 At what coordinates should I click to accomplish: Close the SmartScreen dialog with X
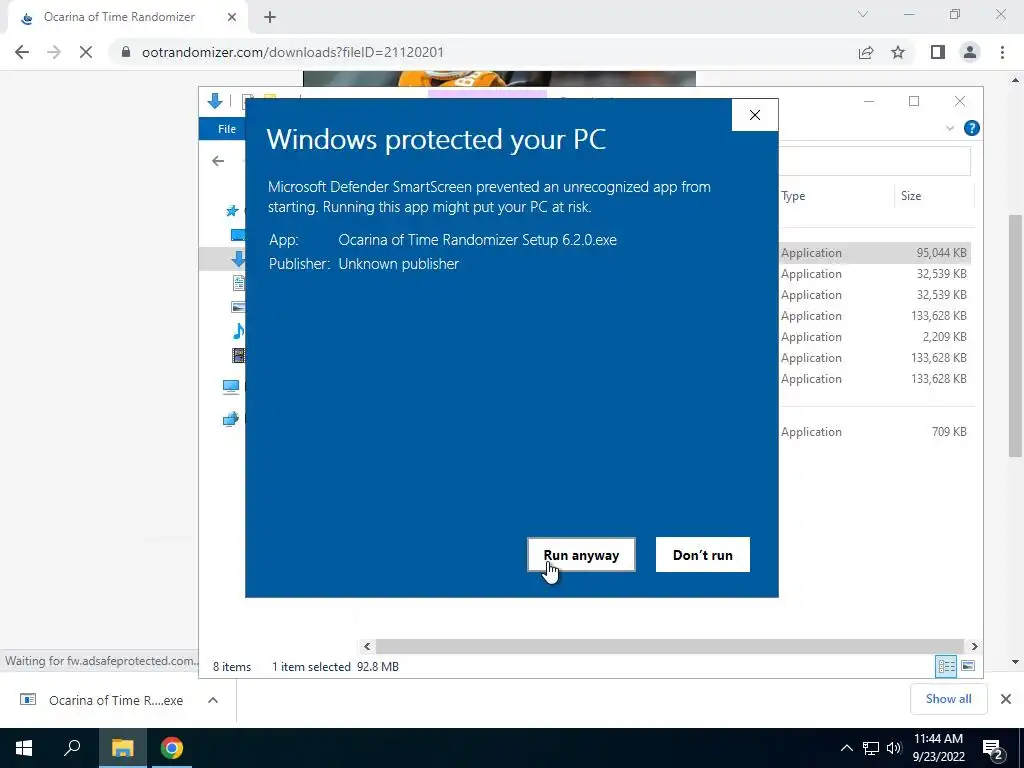tap(755, 115)
